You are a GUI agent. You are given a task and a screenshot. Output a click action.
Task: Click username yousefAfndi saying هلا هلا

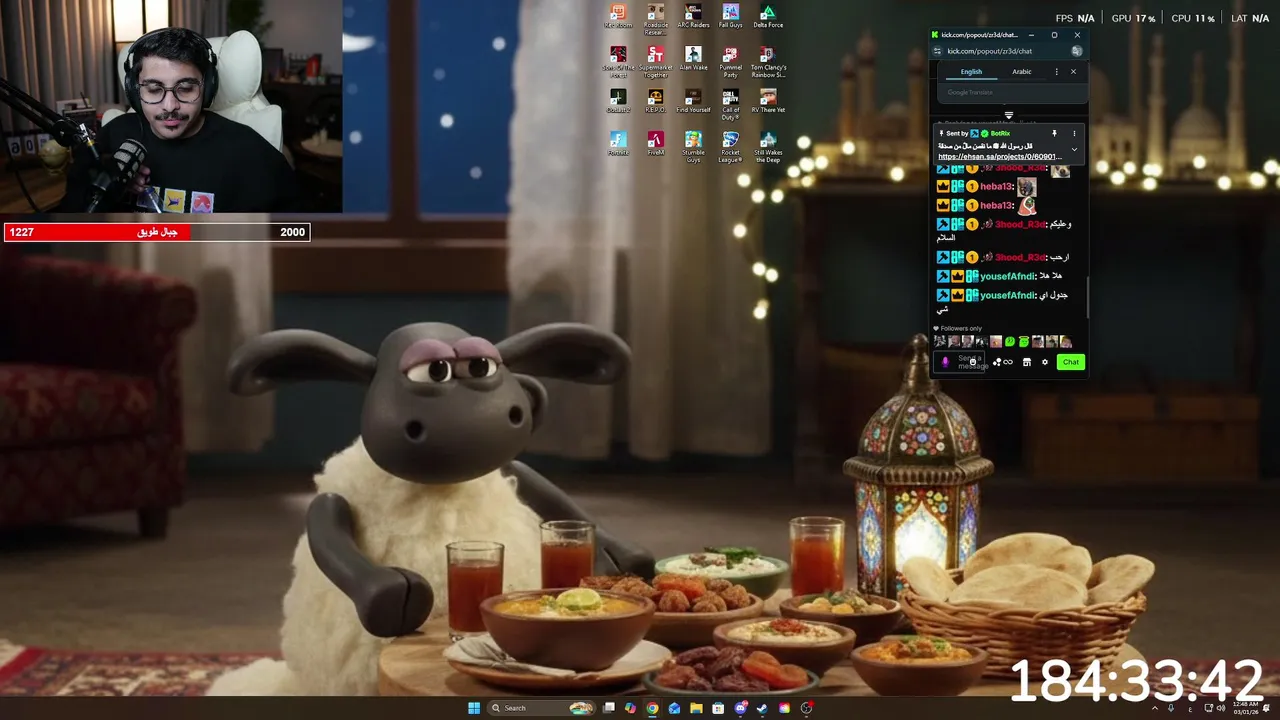1007,276
